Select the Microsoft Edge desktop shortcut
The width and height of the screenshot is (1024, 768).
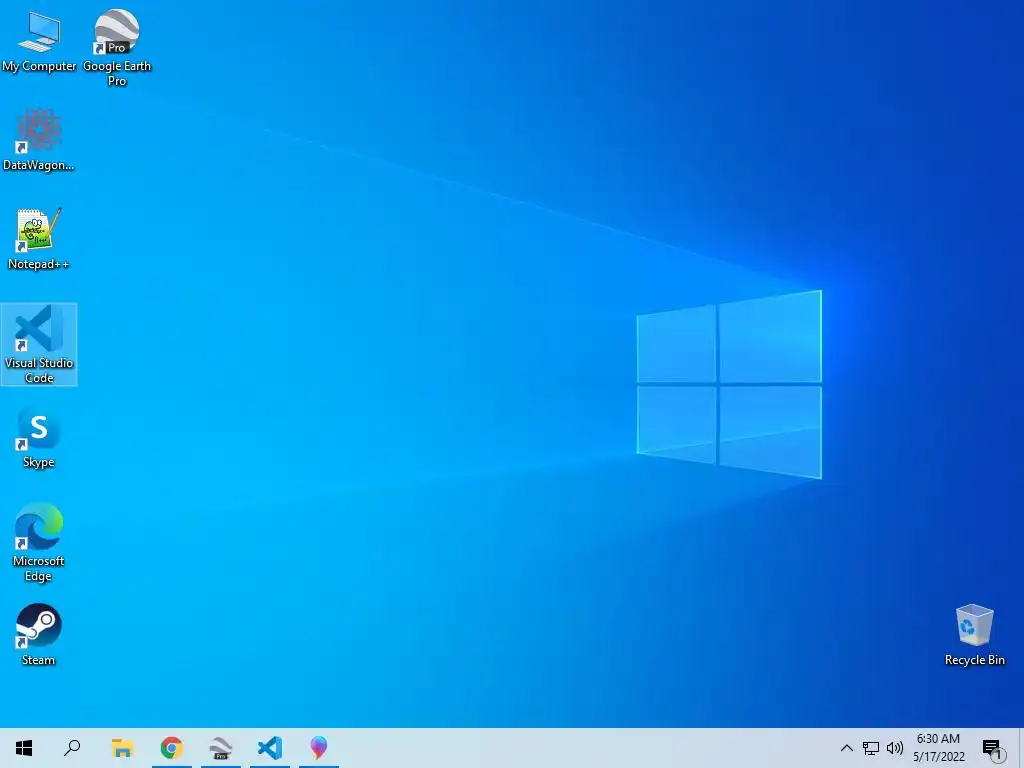point(39,543)
